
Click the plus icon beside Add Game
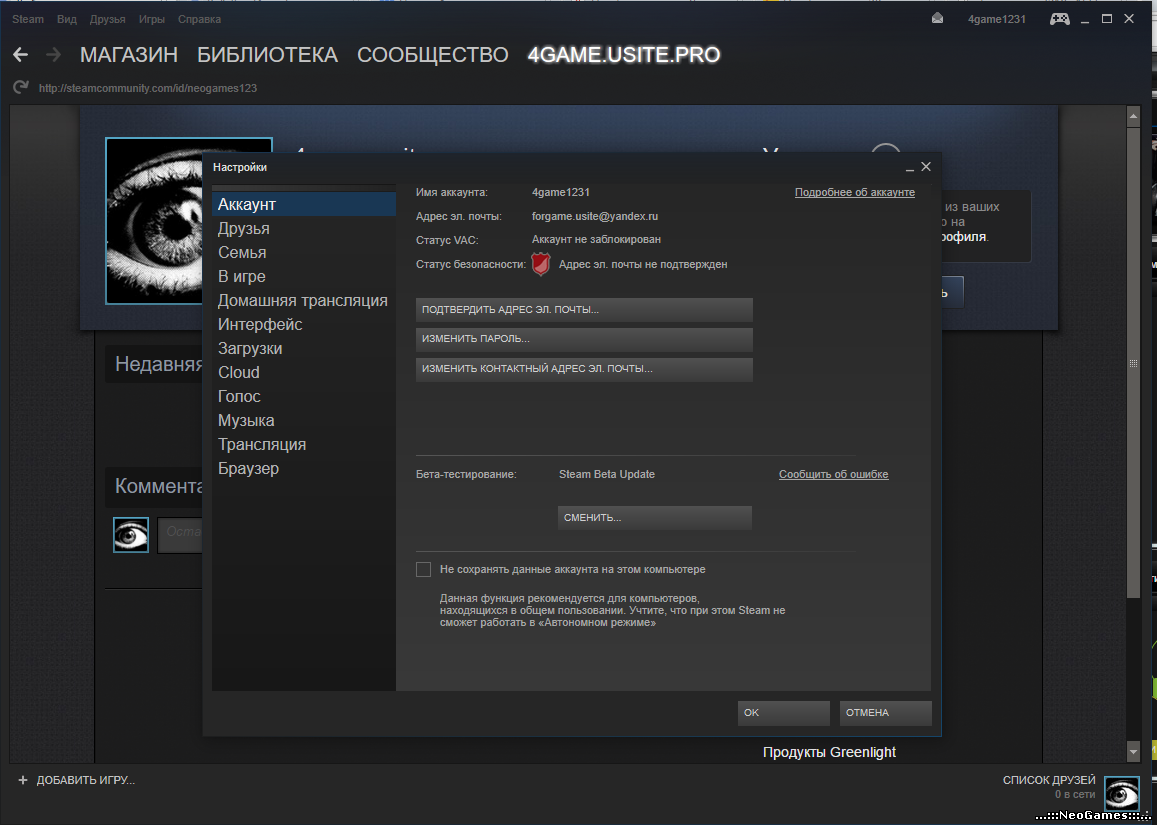pos(23,780)
